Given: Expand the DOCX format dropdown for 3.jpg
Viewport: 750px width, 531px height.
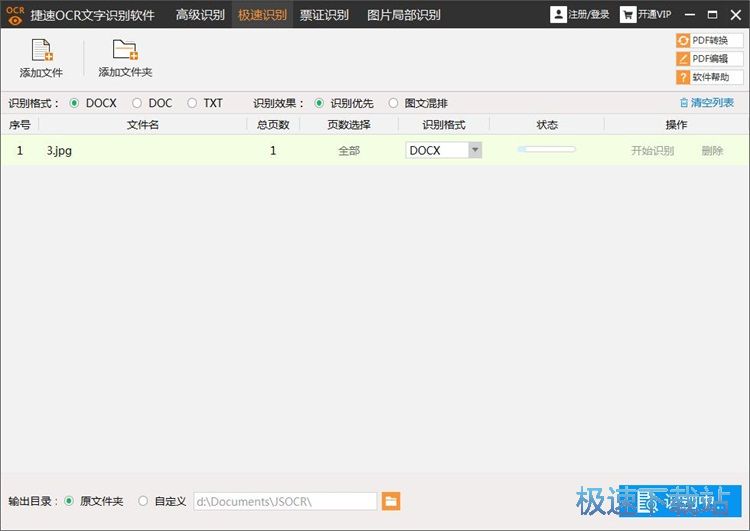Looking at the screenshot, I should 474,150.
